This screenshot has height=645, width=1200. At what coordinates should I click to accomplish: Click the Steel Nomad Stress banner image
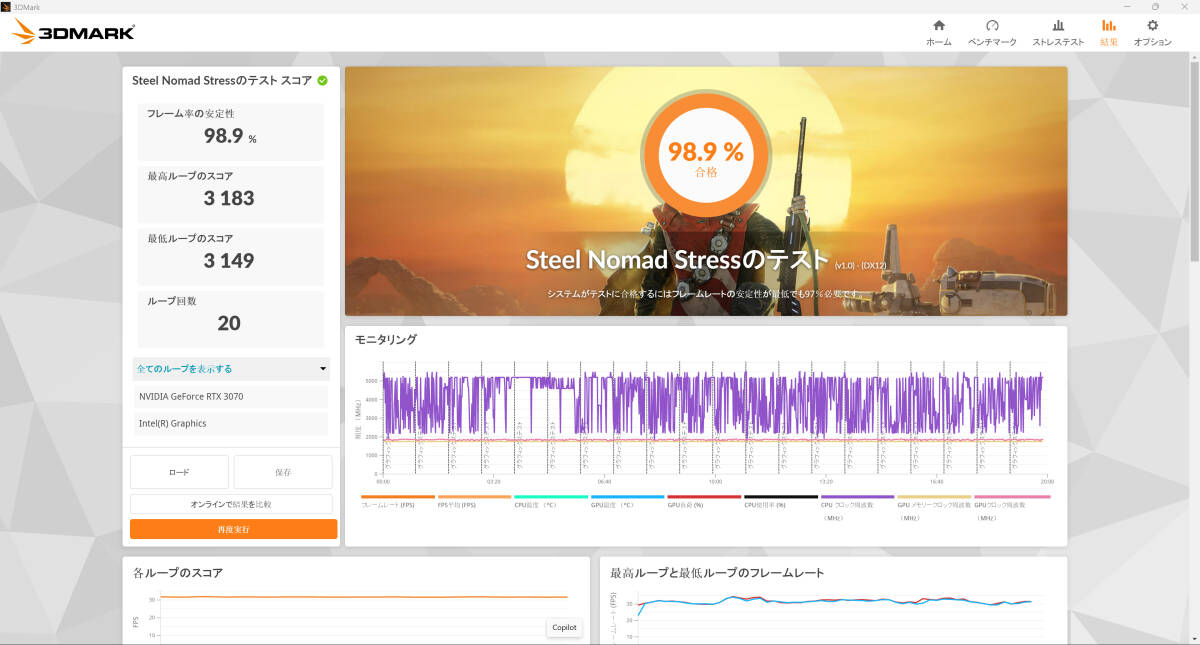coord(706,191)
